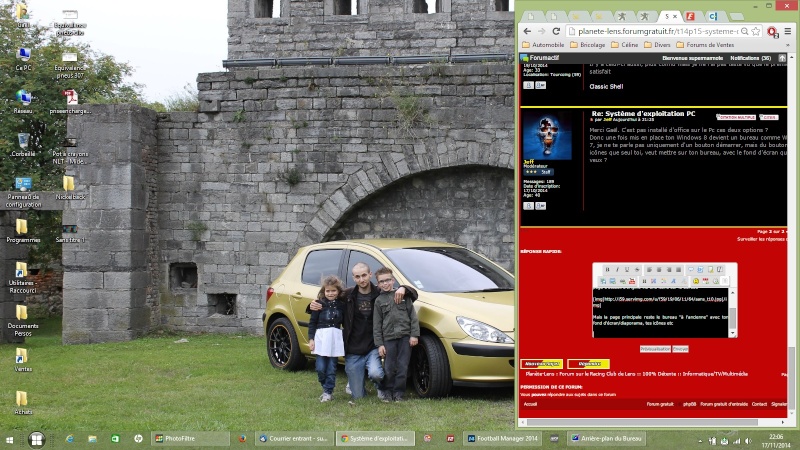The image size is (800, 450).
Task: Click the Citation multiple button
Action: (736, 117)
